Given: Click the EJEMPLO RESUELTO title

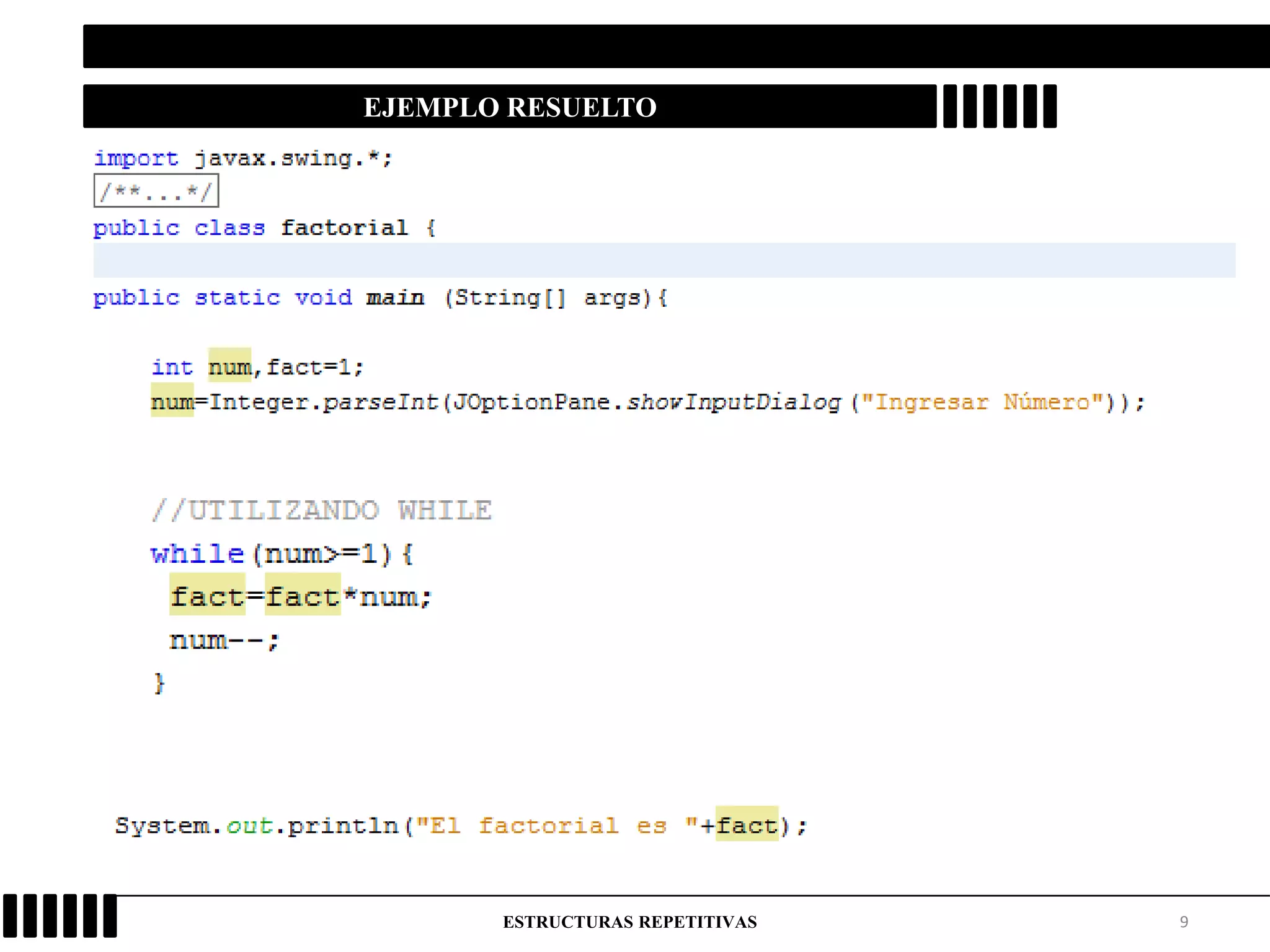Looking at the screenshot, I should pos(509,107).
